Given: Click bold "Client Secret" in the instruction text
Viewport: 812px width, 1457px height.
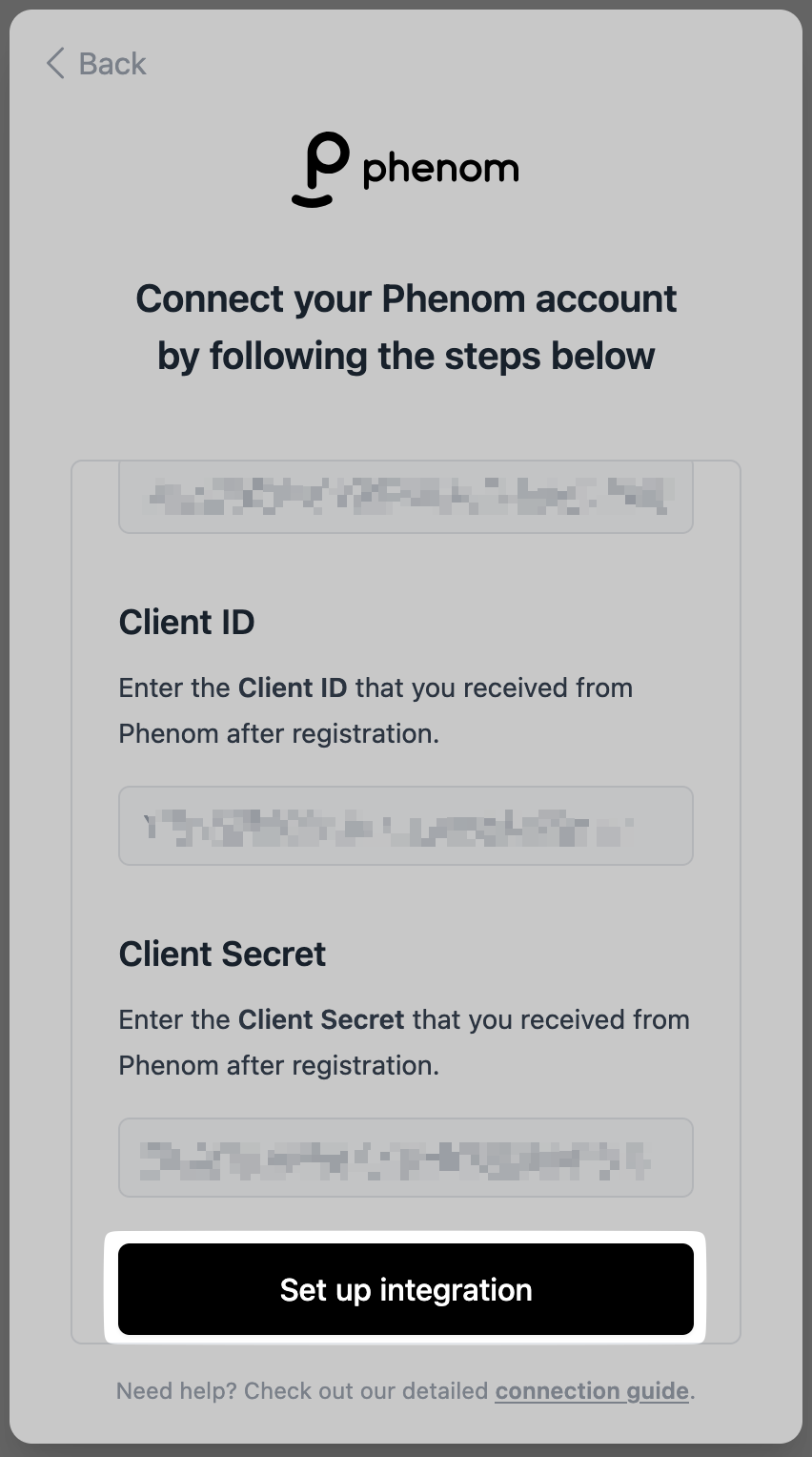Looking at the screenshot, I should [x=321, y=1019].
